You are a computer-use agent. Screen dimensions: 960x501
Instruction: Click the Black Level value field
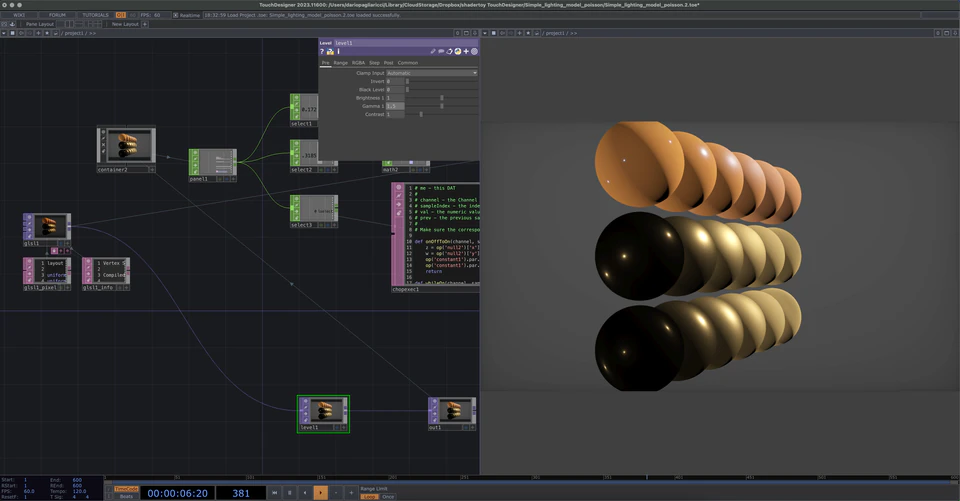pos(395,89)
